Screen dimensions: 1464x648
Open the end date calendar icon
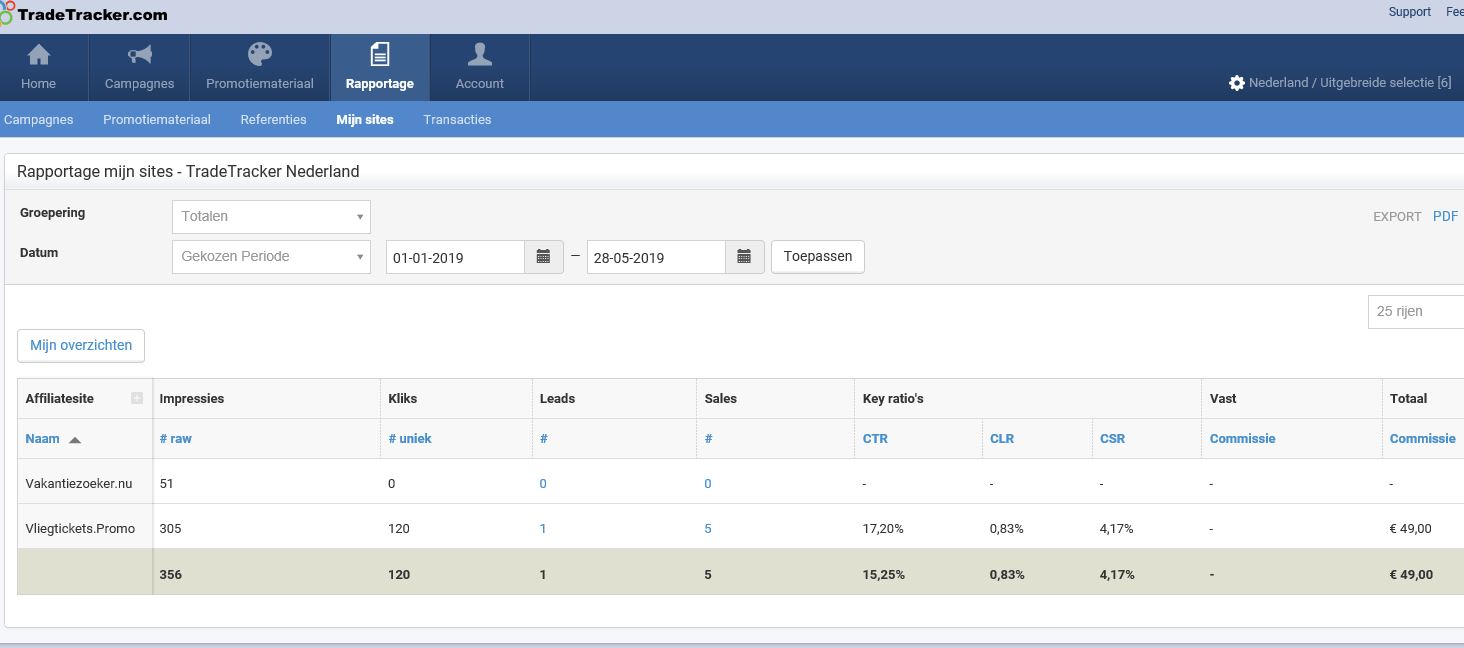(744, 257)
